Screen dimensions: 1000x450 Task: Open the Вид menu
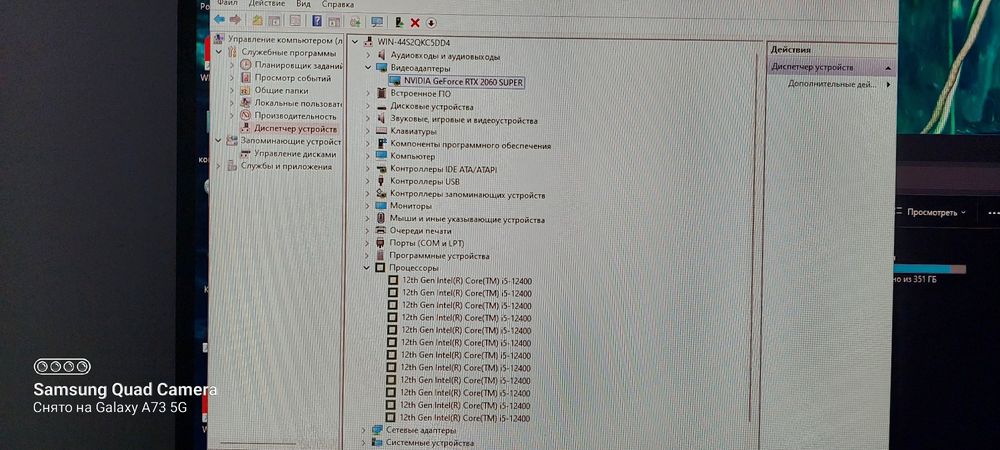pos(304,4)
